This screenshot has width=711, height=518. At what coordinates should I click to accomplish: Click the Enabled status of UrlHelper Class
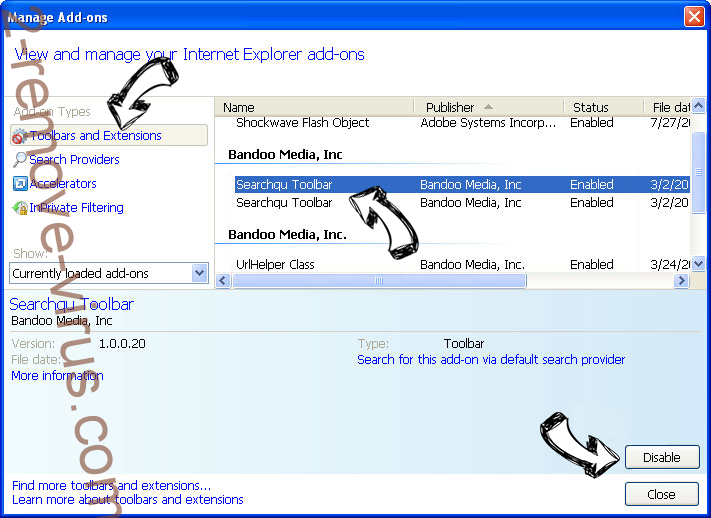click(592, 264)
